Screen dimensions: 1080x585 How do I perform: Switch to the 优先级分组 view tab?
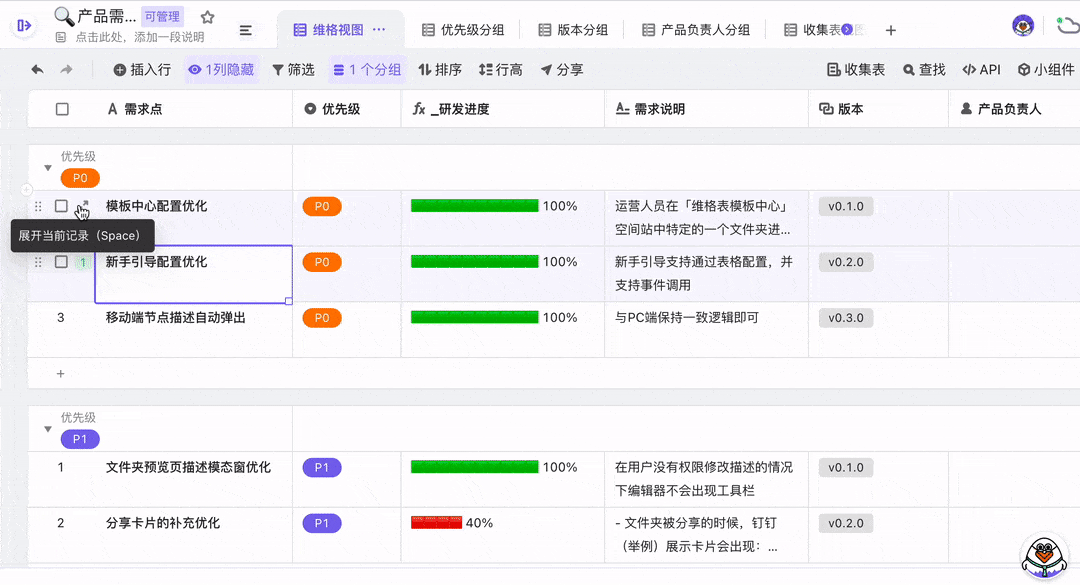[462, 30]
